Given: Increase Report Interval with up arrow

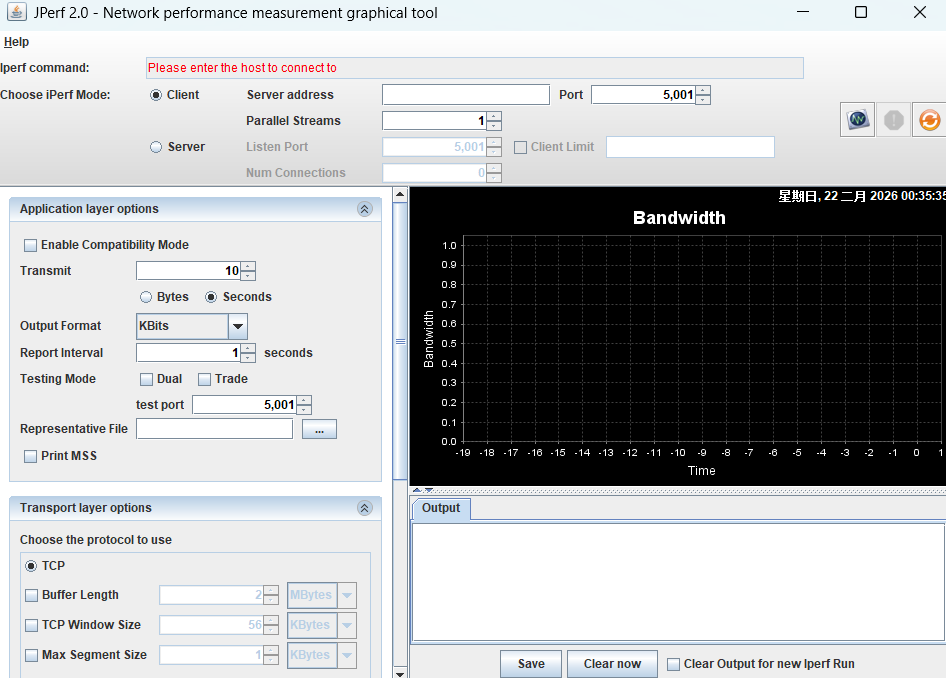Looking at the screenshot, I should coord(248,349).
